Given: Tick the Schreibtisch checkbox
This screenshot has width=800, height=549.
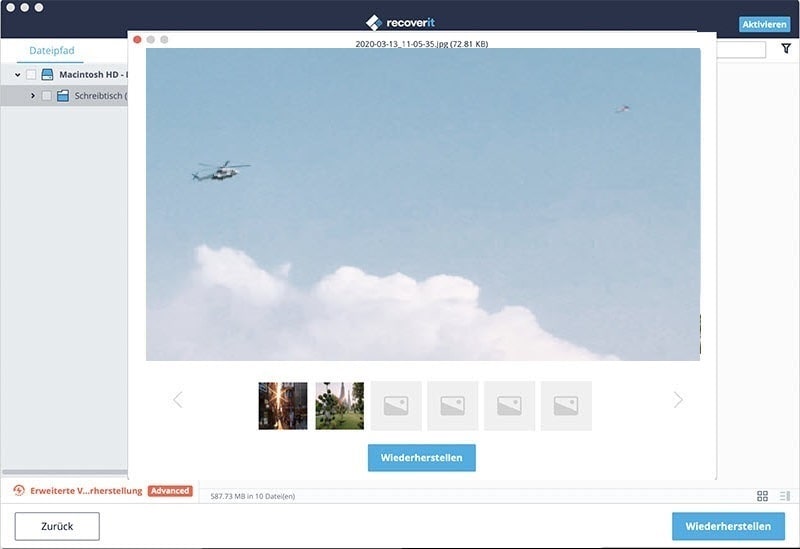Looking at the screenshot, I should point(46,95).
